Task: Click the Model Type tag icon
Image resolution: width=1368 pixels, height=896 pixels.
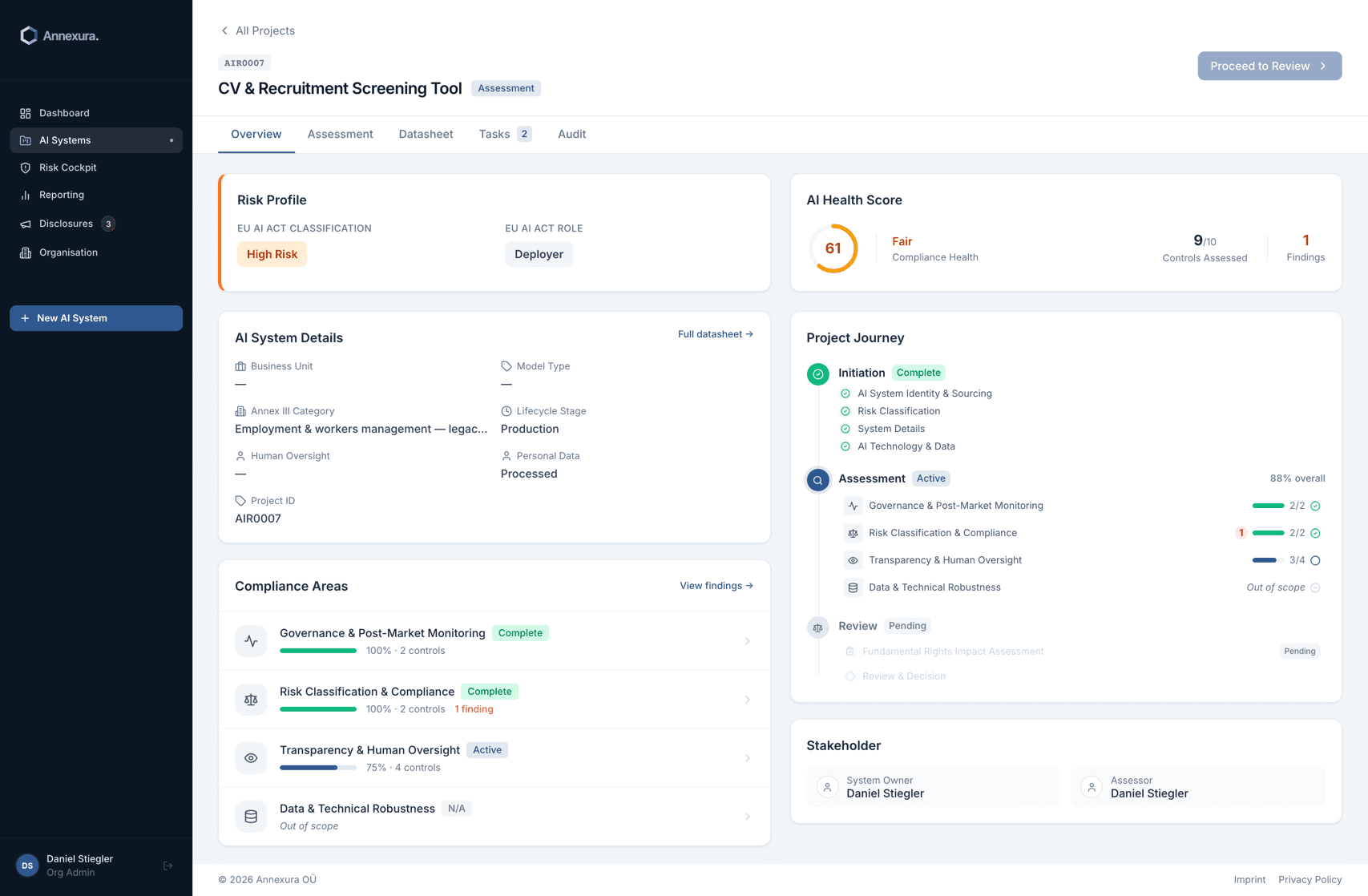Action: 506,366
